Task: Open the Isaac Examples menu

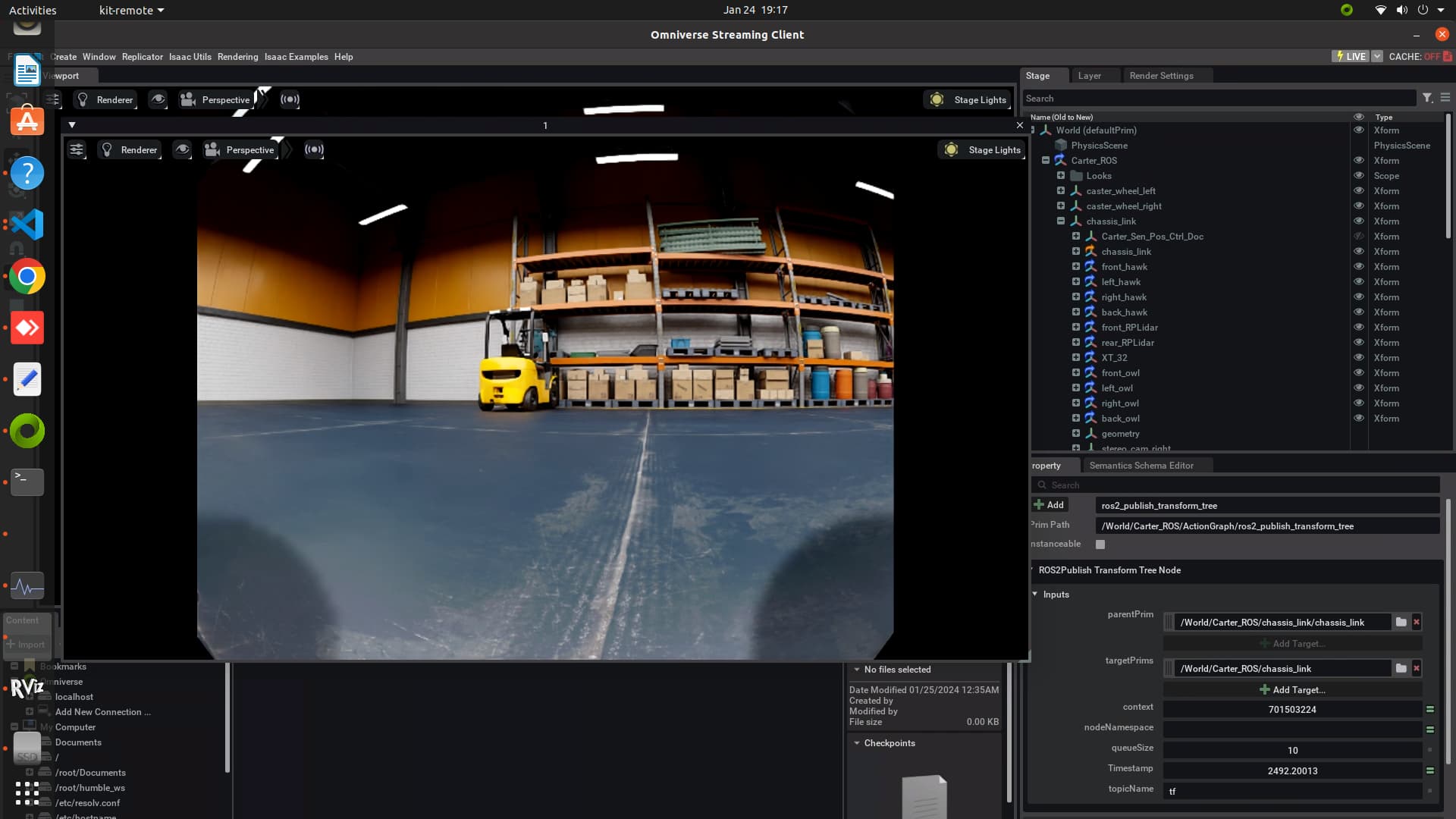Action: pos(295,56)
